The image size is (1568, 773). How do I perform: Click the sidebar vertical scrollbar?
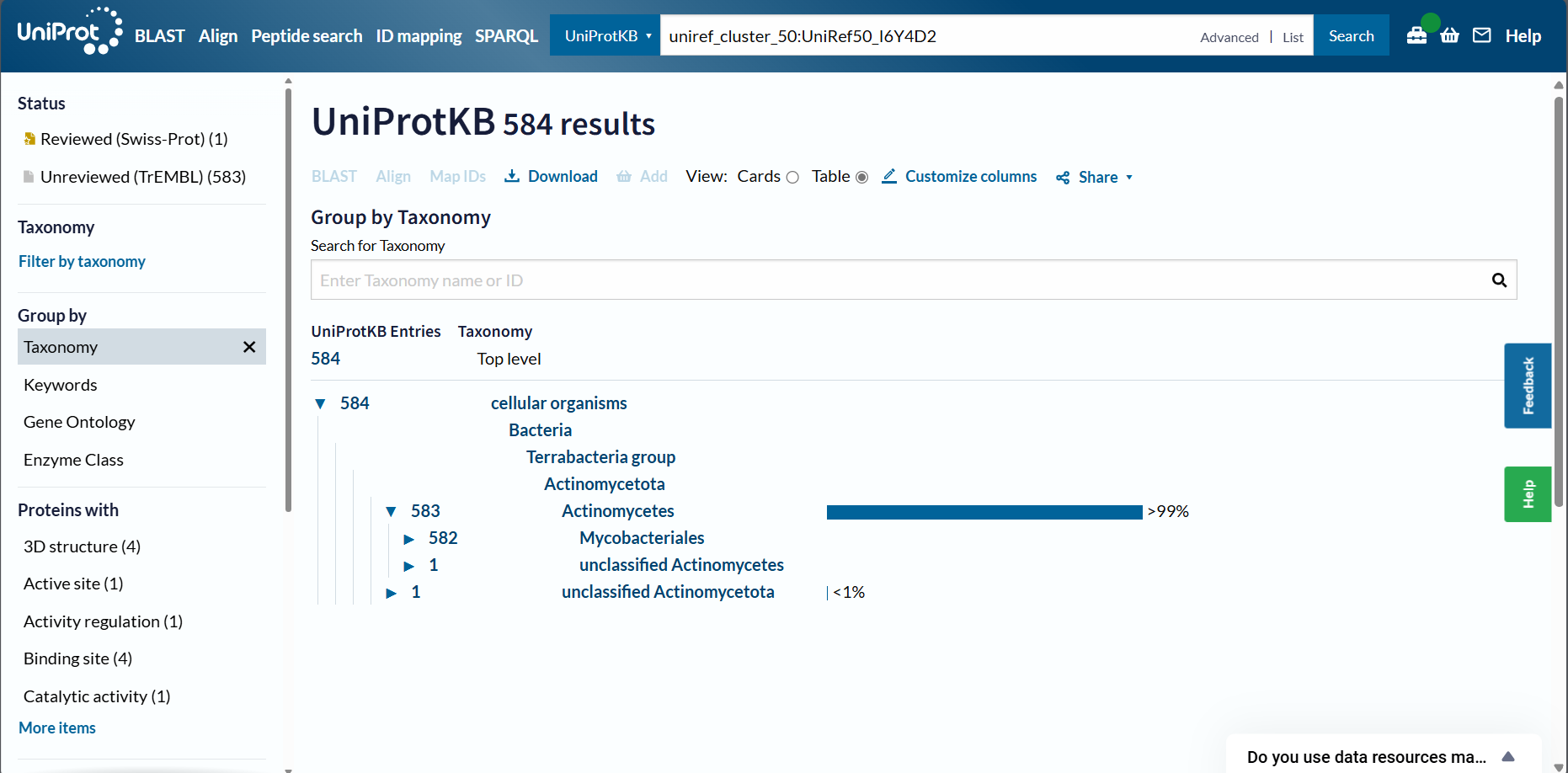288,299
